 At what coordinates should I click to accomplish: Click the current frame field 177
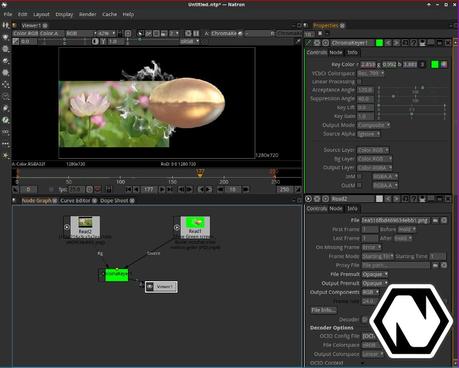pyautogui.click(x=149, y=190)
